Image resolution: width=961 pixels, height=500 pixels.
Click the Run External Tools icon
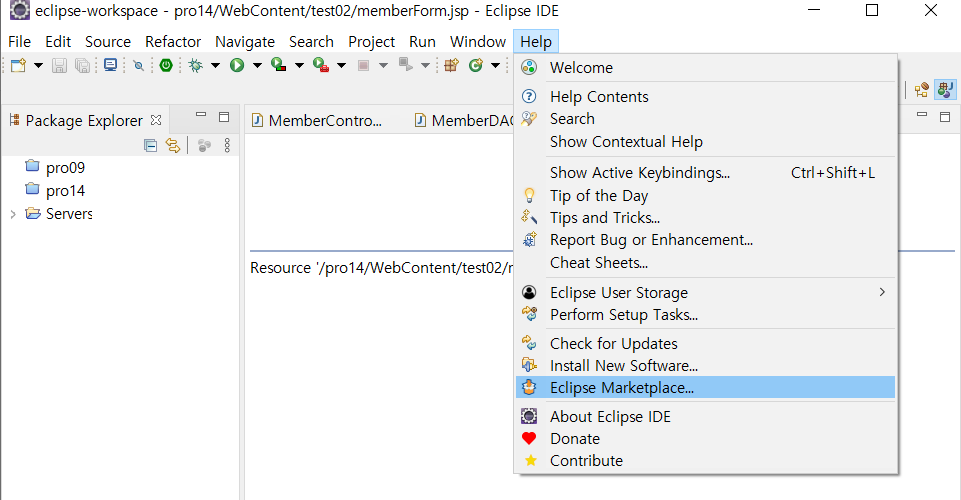pyautogui.click(x=321, y=65)
